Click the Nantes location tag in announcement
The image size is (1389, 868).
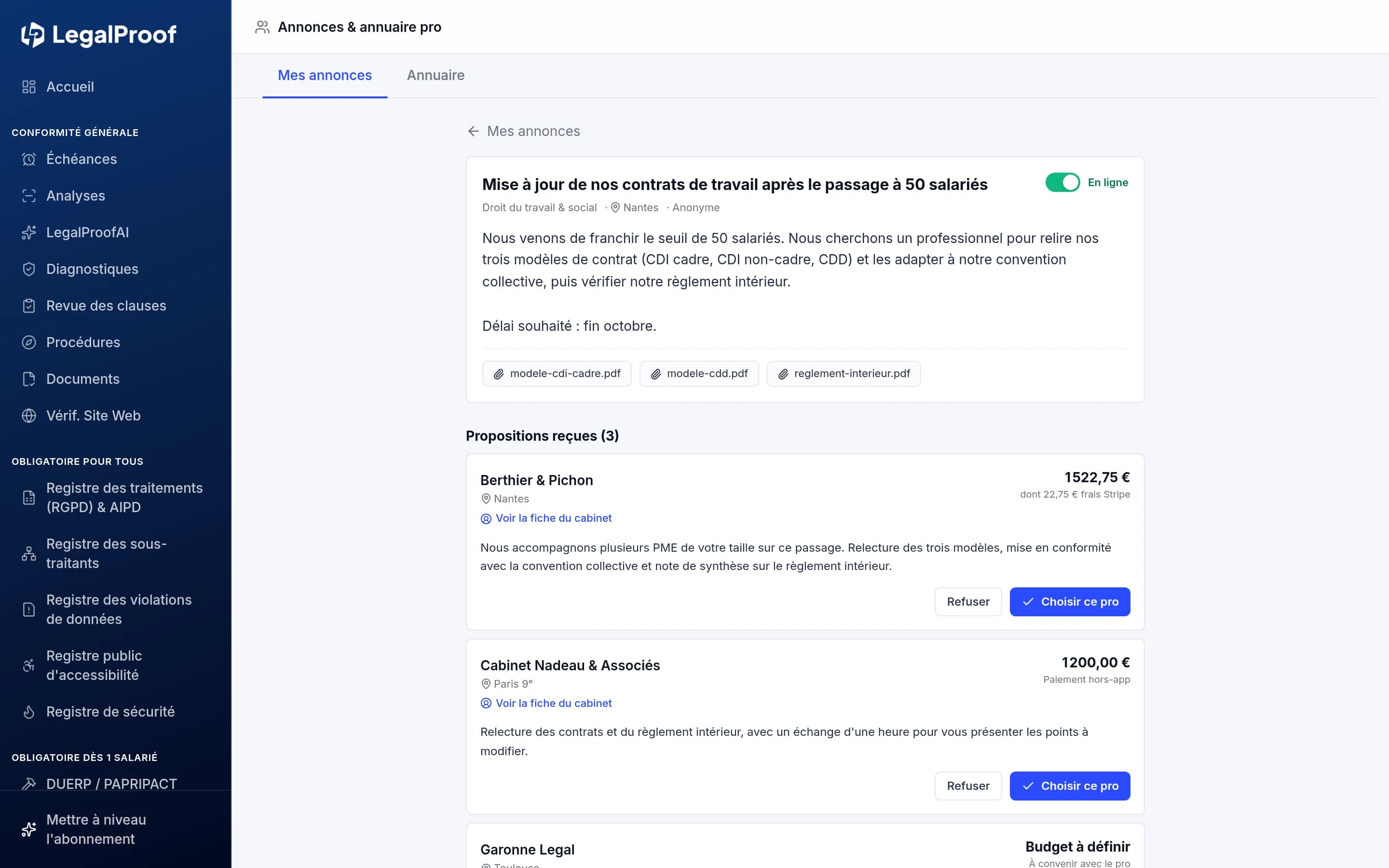(634, 208)
